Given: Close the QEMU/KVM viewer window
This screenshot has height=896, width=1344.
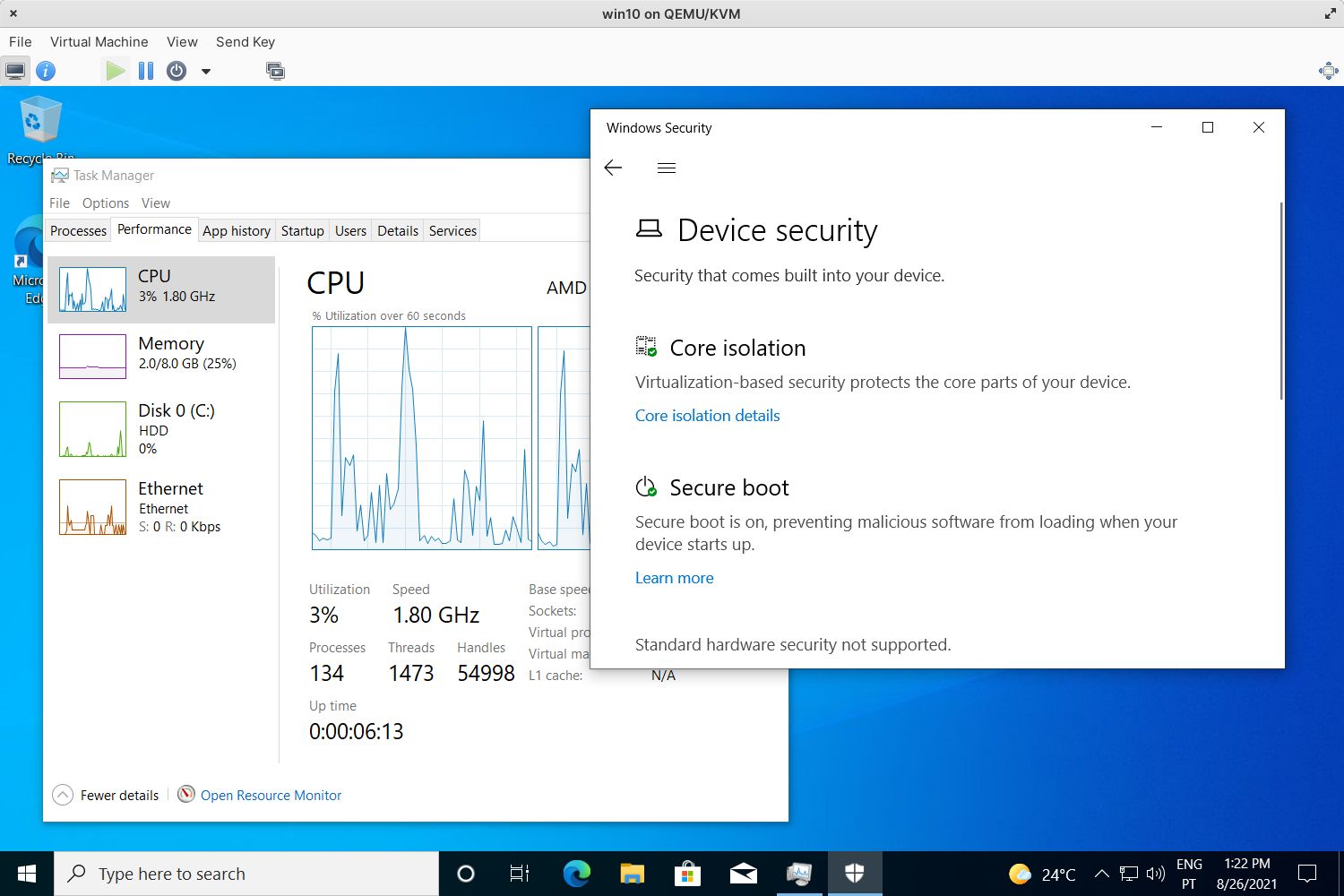Looking at the screenshot, I should tap(13, 13).
